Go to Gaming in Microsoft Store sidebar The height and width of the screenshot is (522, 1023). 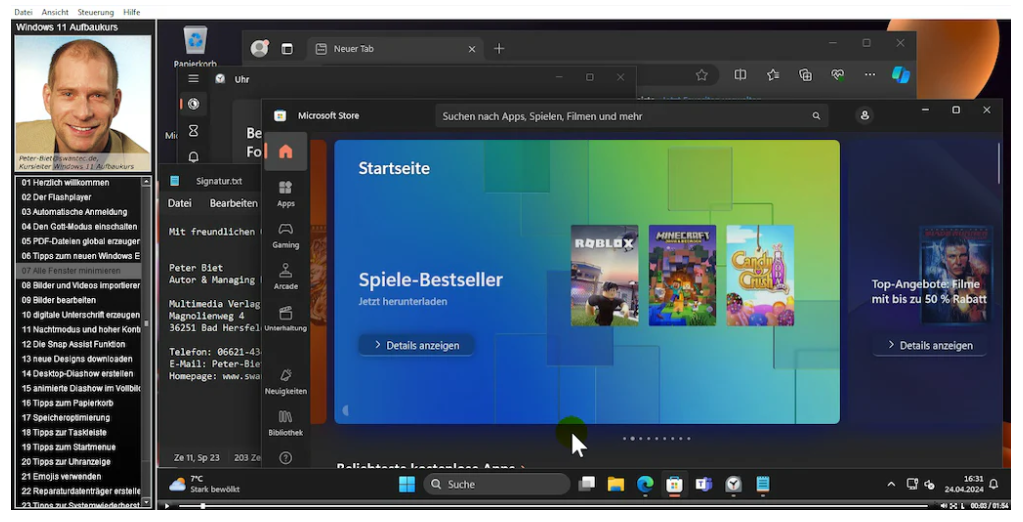[x=285, y=235]
